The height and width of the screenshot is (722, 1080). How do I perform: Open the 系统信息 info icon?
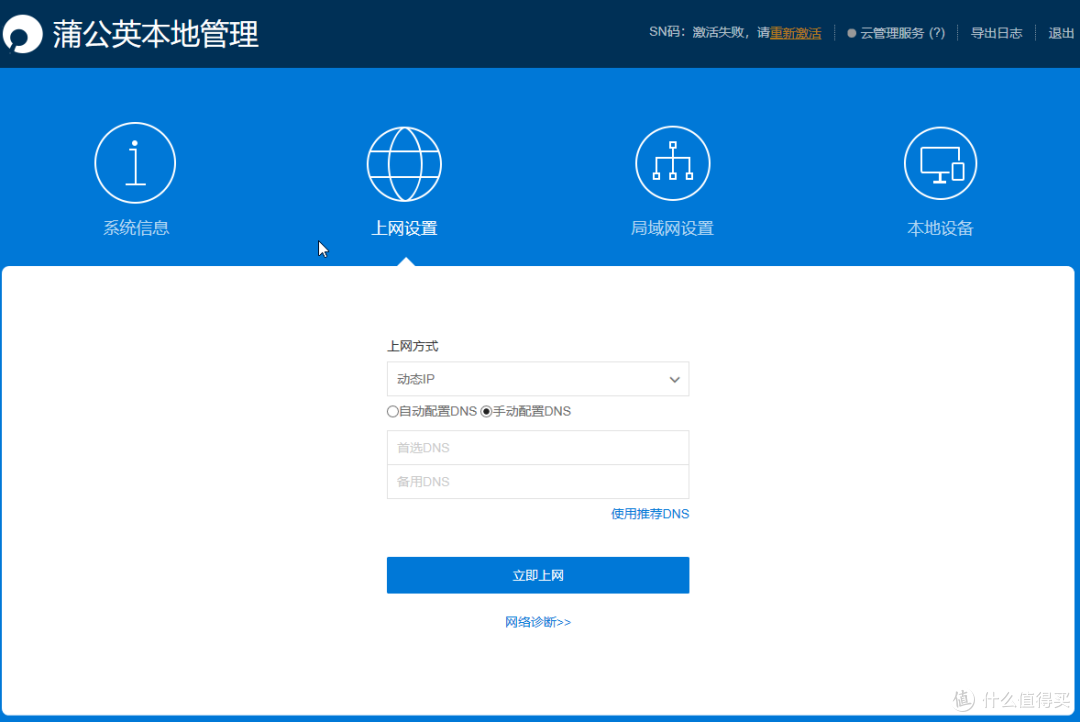point(135,163)
